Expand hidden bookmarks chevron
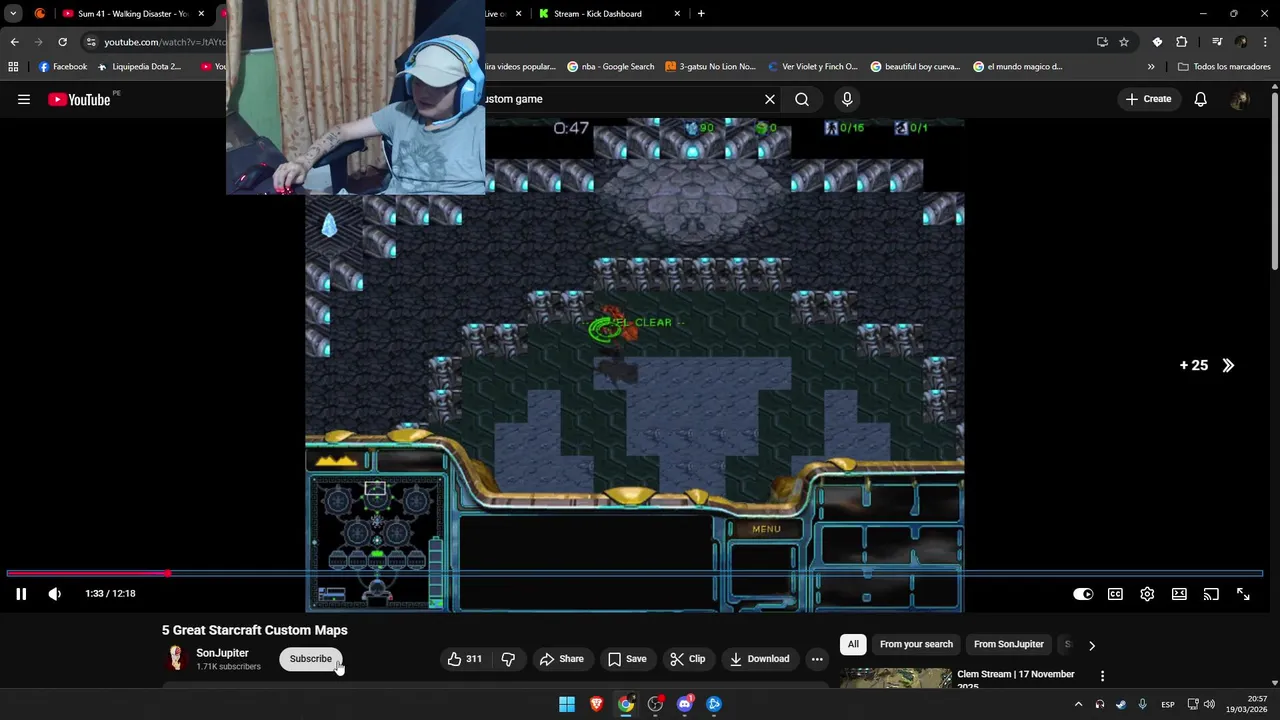The width and height of the screenshot is (1280, 720). (1151, 67)
